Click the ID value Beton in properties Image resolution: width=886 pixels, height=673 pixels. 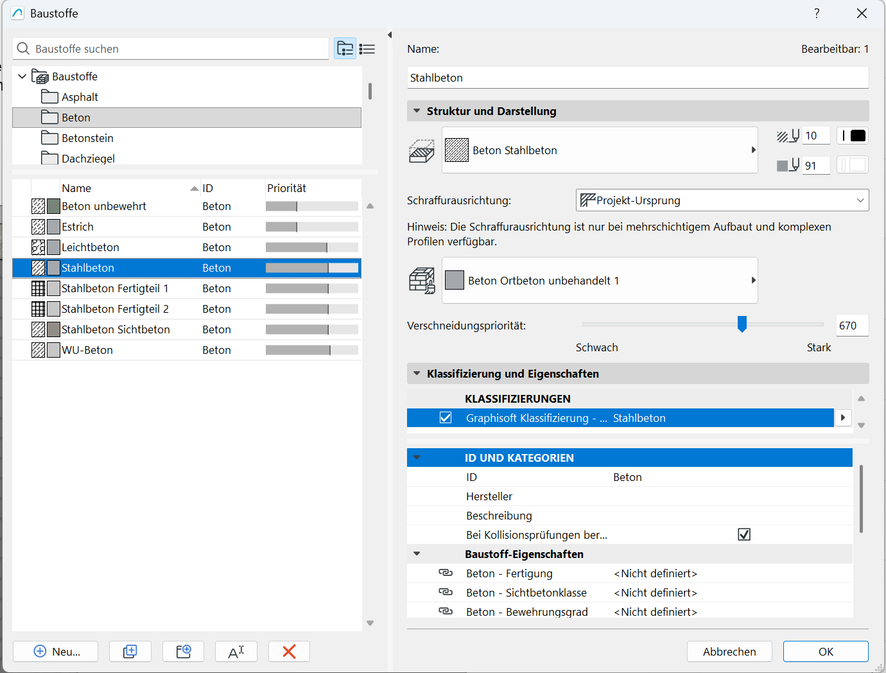pos(627,477)
